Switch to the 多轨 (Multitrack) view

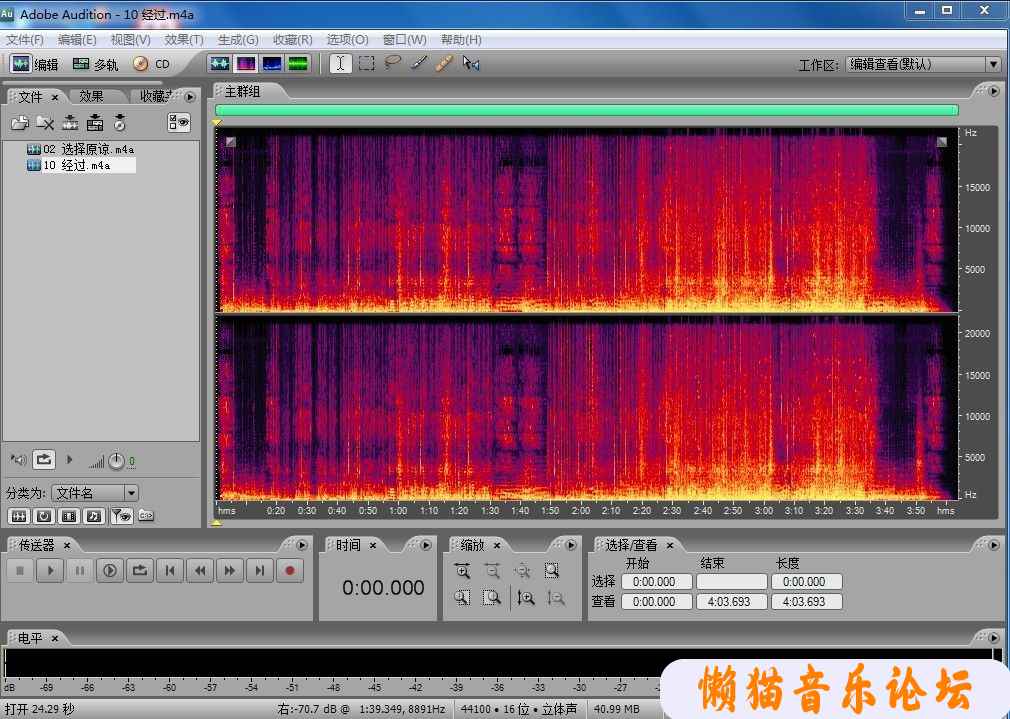[95, 64]
